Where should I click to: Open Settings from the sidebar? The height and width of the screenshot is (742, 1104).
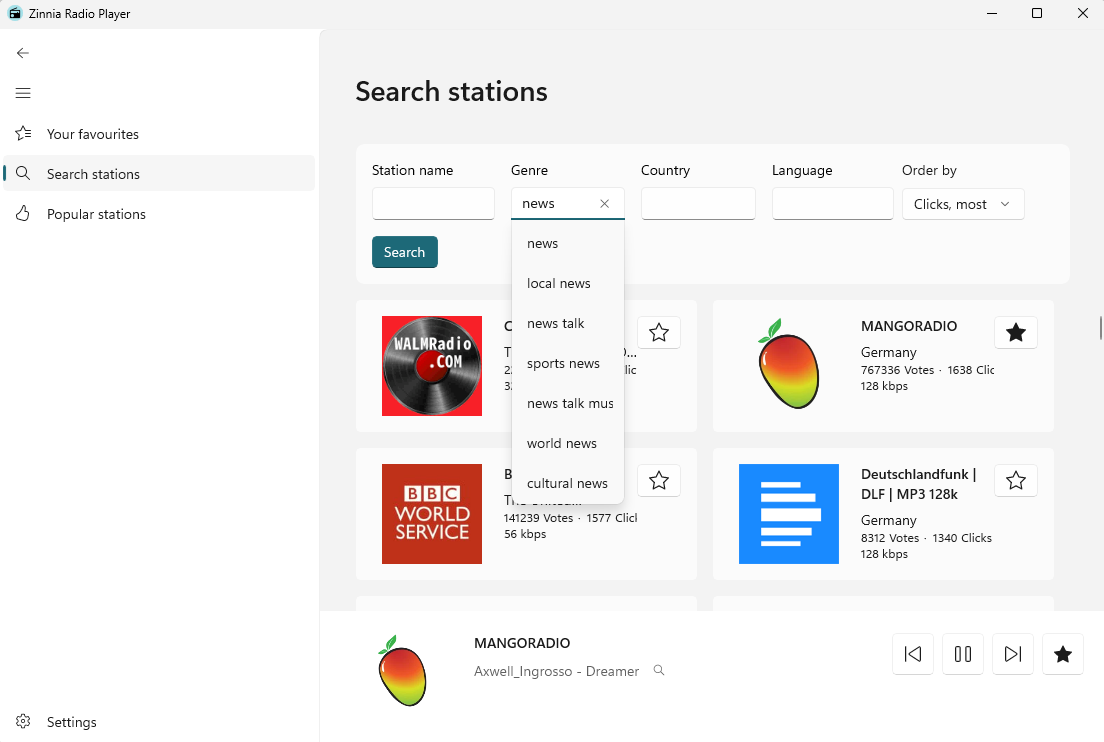click(x=71, y=722)
